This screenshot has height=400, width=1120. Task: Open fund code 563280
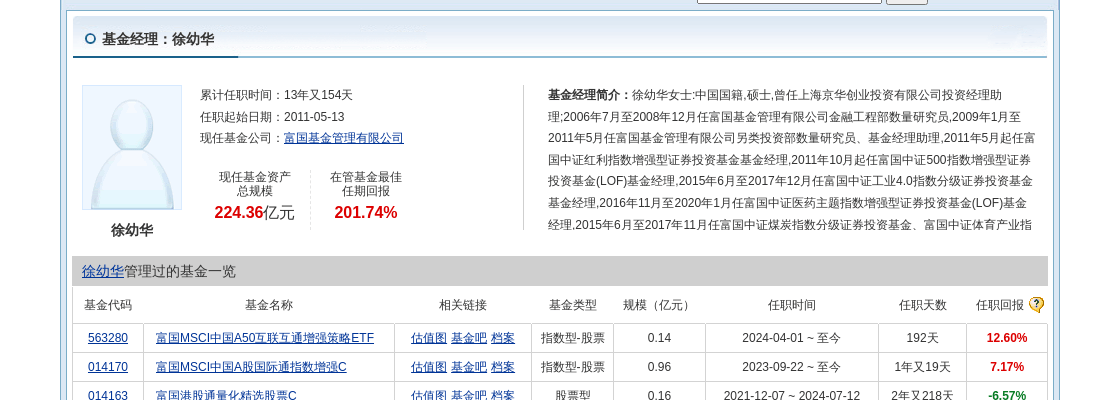click(x=108, y=339)
